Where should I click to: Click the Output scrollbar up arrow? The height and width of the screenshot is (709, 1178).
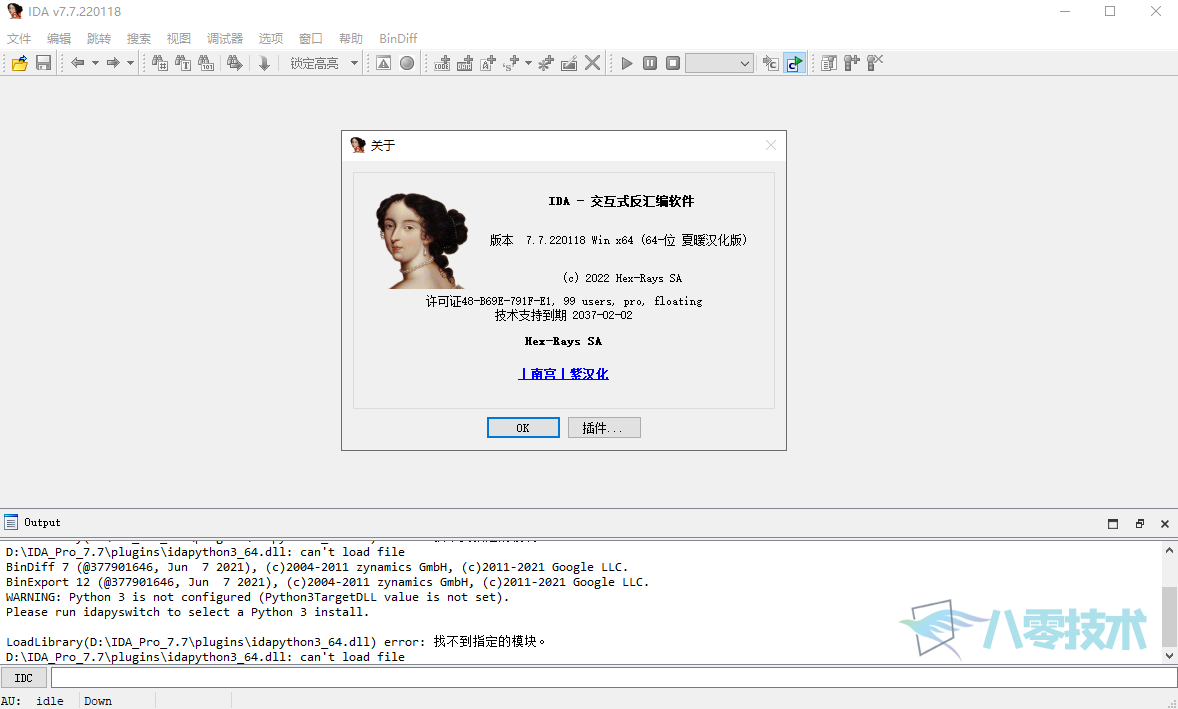[x=1170, y=551]
